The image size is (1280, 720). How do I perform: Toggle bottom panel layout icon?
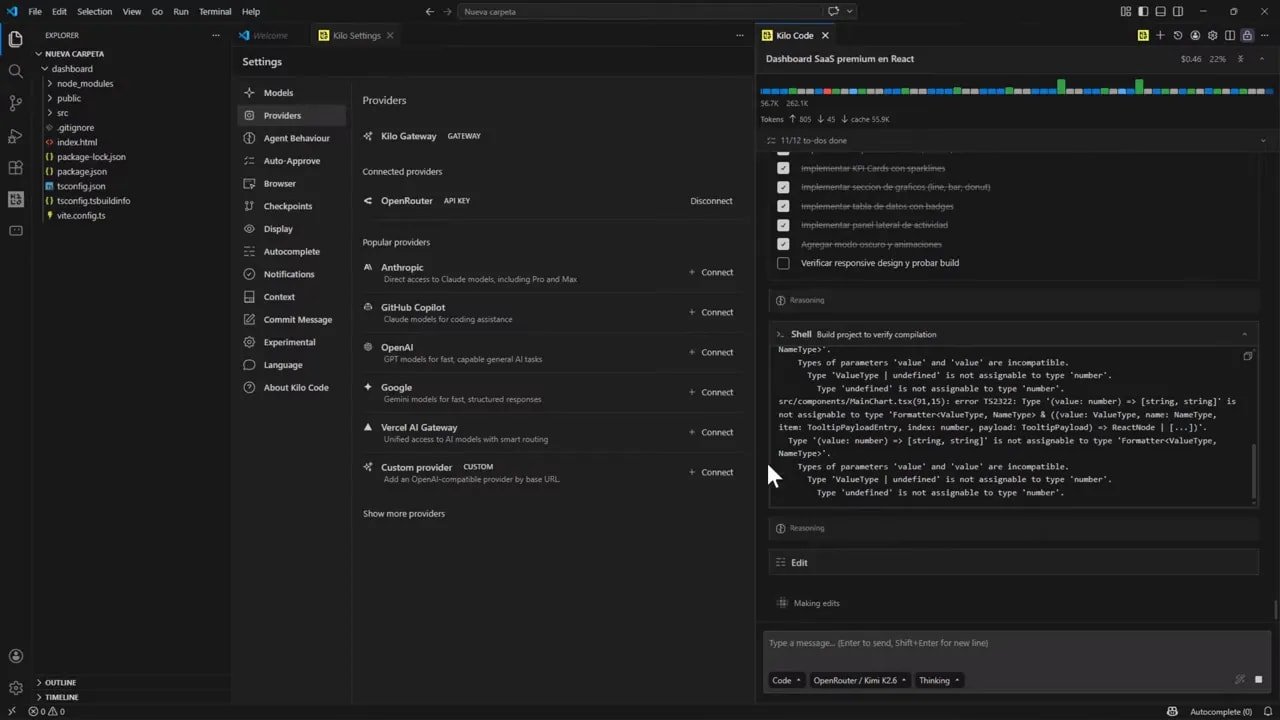coord(1161,11)
